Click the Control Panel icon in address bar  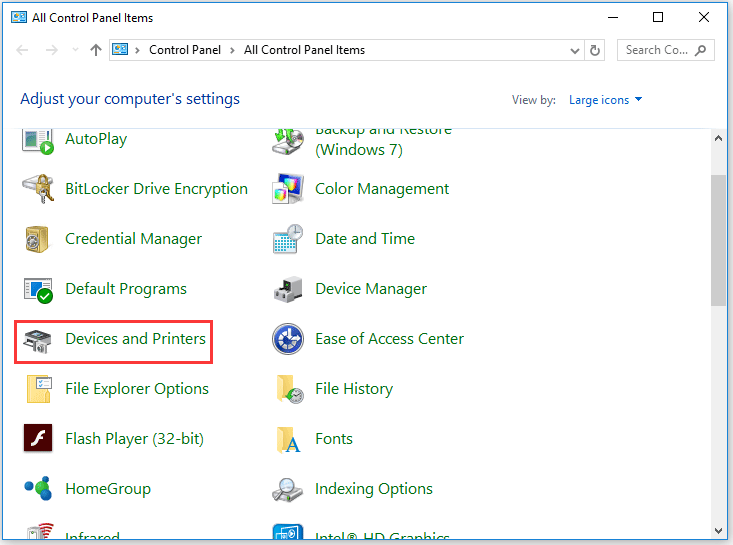coord(120,49)
